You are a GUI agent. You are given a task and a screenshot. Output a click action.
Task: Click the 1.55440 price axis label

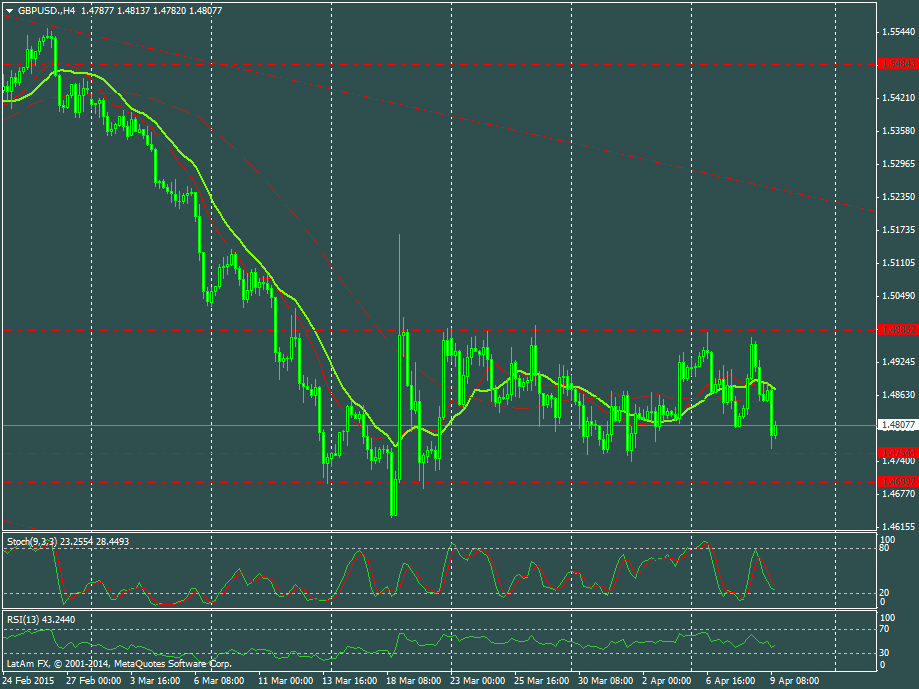click(898, 32)
